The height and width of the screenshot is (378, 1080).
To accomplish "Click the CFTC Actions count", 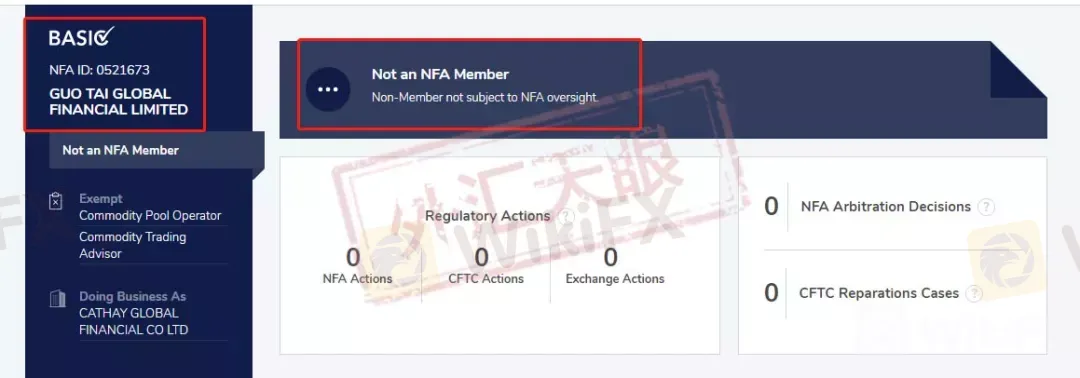I will pyautogui.click(x=481, y=258).
